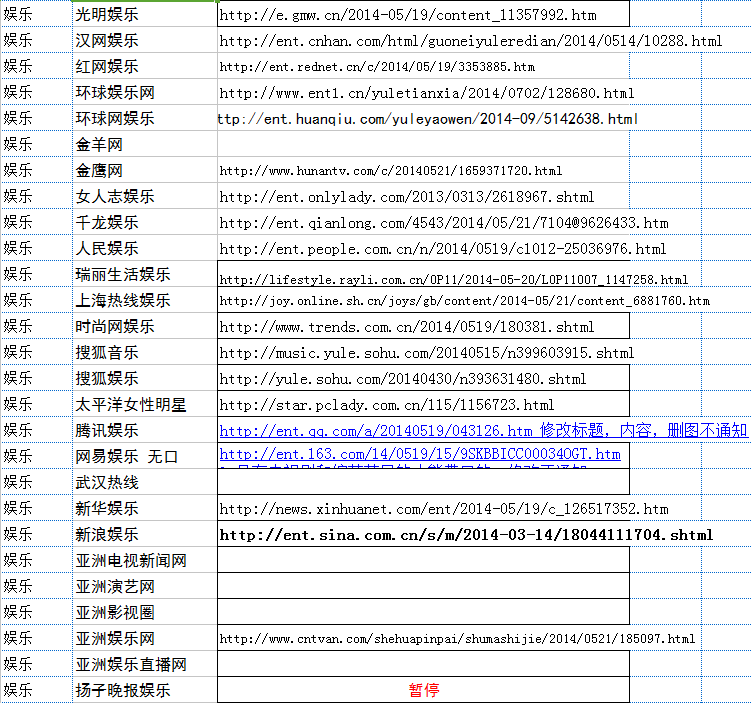
Task: Select cell with text 亚洲电视新闻网
Action: 145,560
